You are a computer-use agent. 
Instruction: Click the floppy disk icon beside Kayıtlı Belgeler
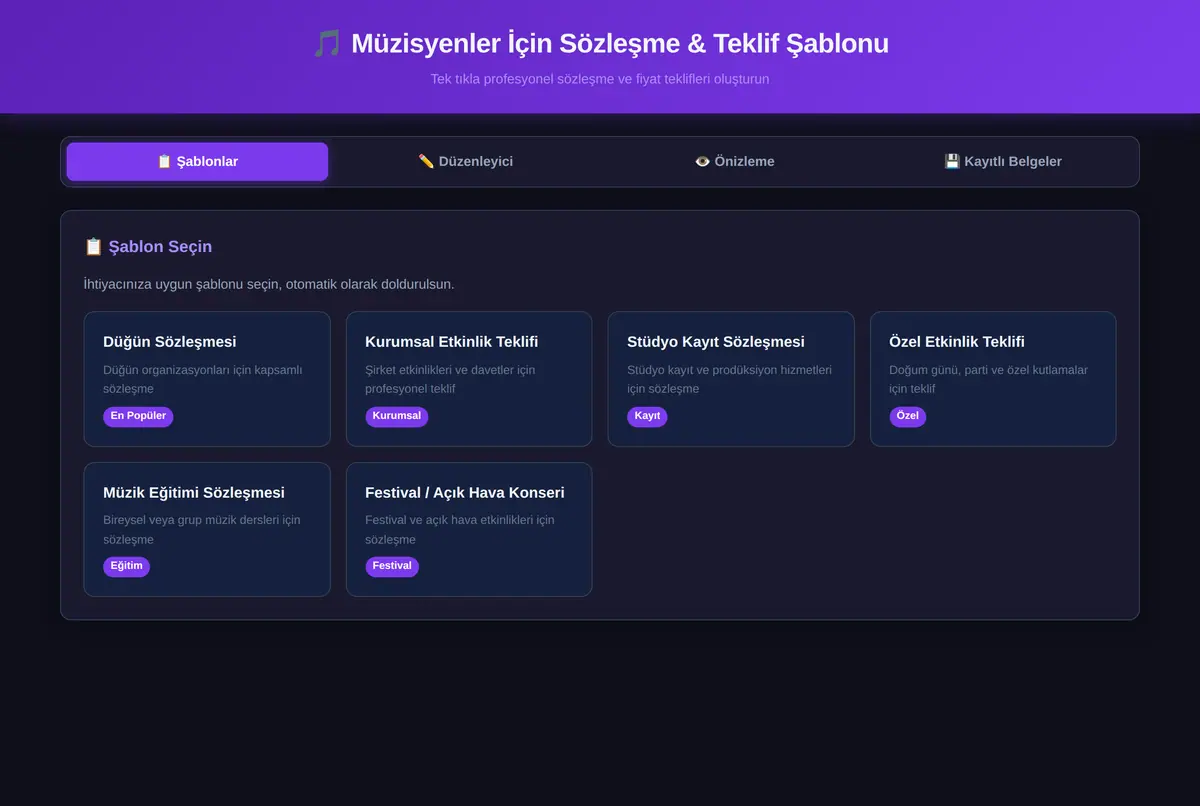(x=952, y=161)
